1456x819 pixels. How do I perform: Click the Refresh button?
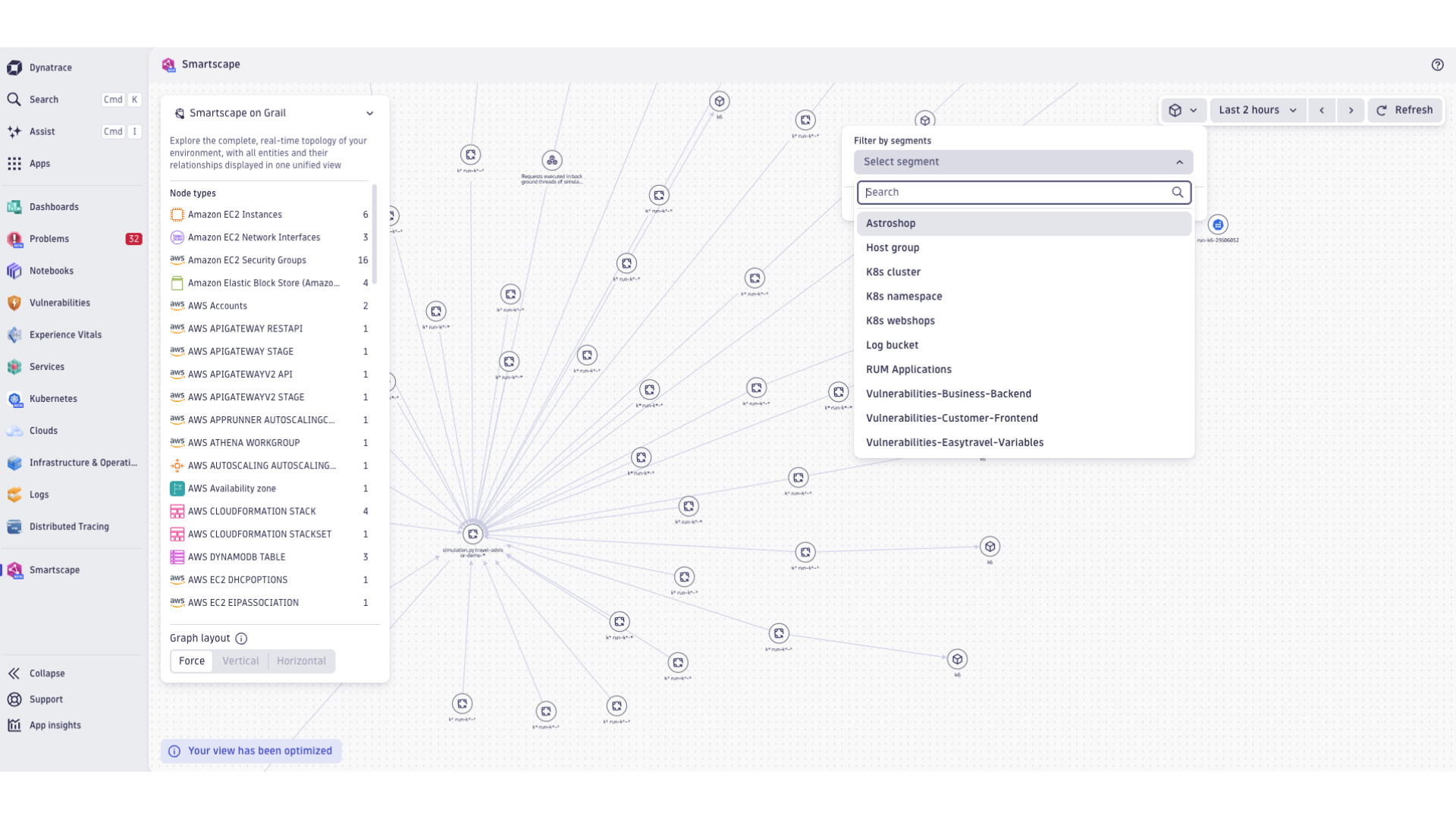click(x=1404, y=110)
